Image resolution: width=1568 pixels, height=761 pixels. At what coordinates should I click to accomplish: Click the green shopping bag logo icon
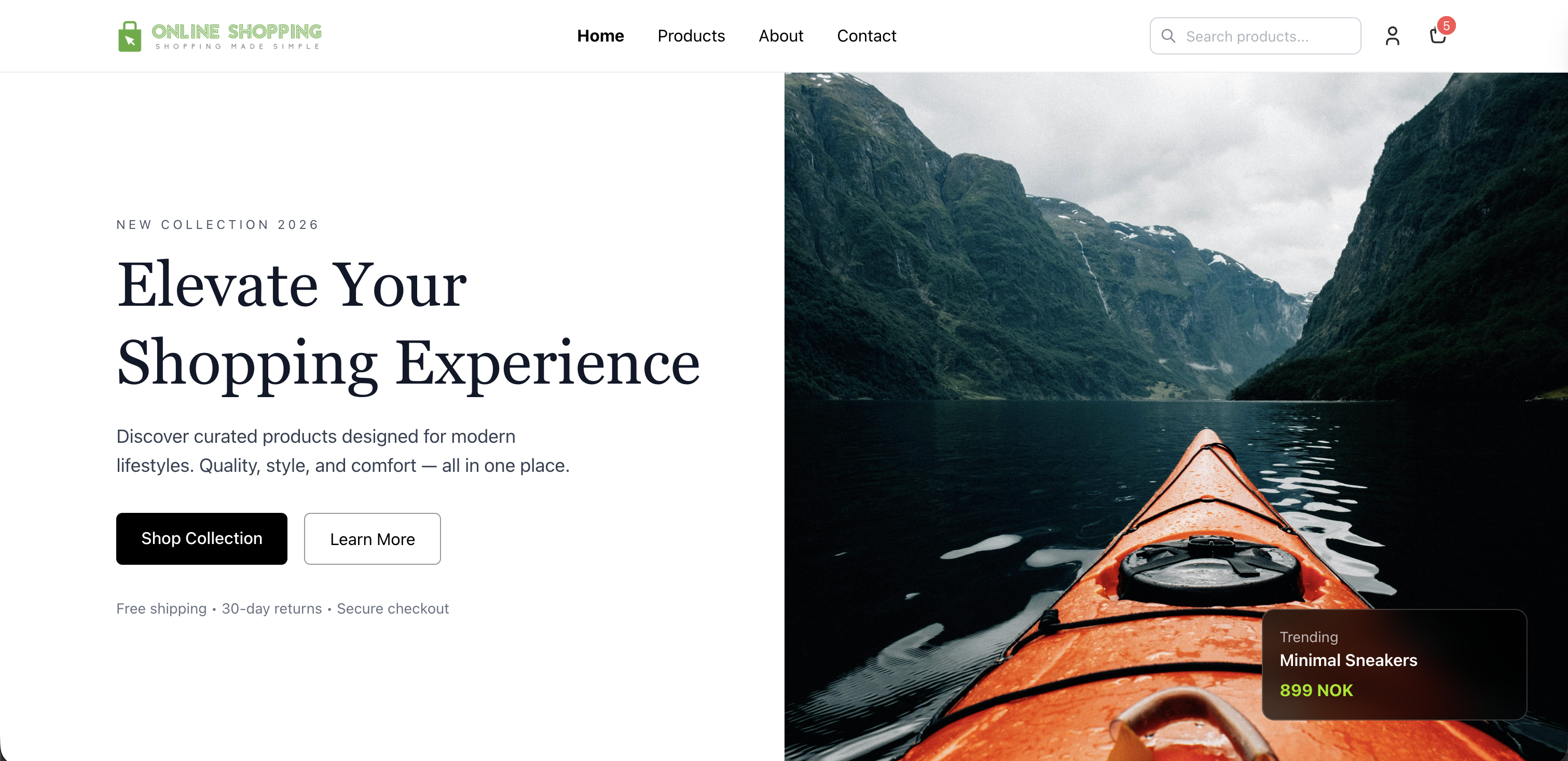point(130,36)
